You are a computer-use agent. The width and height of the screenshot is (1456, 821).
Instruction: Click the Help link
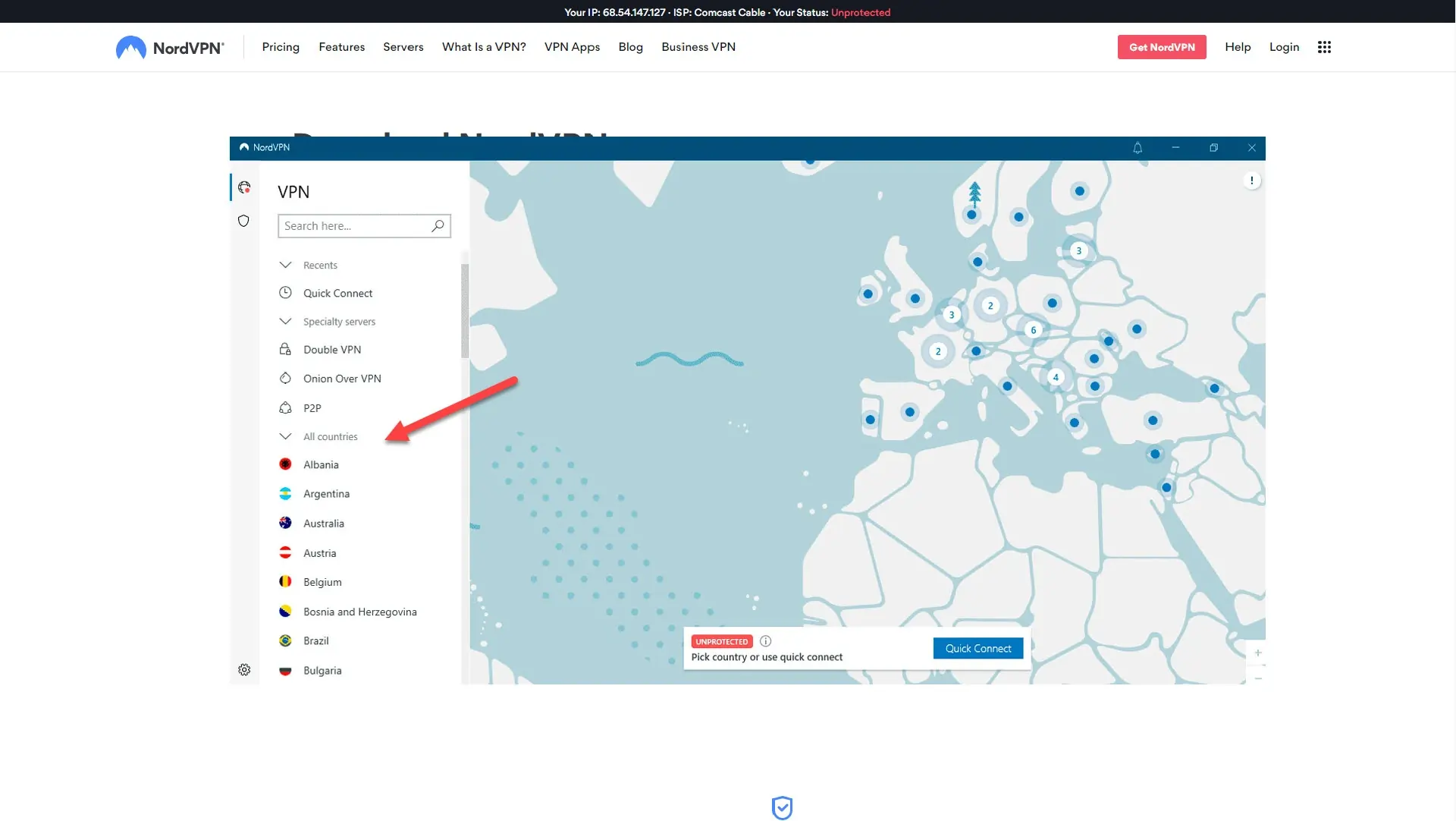coord(1238,47)
